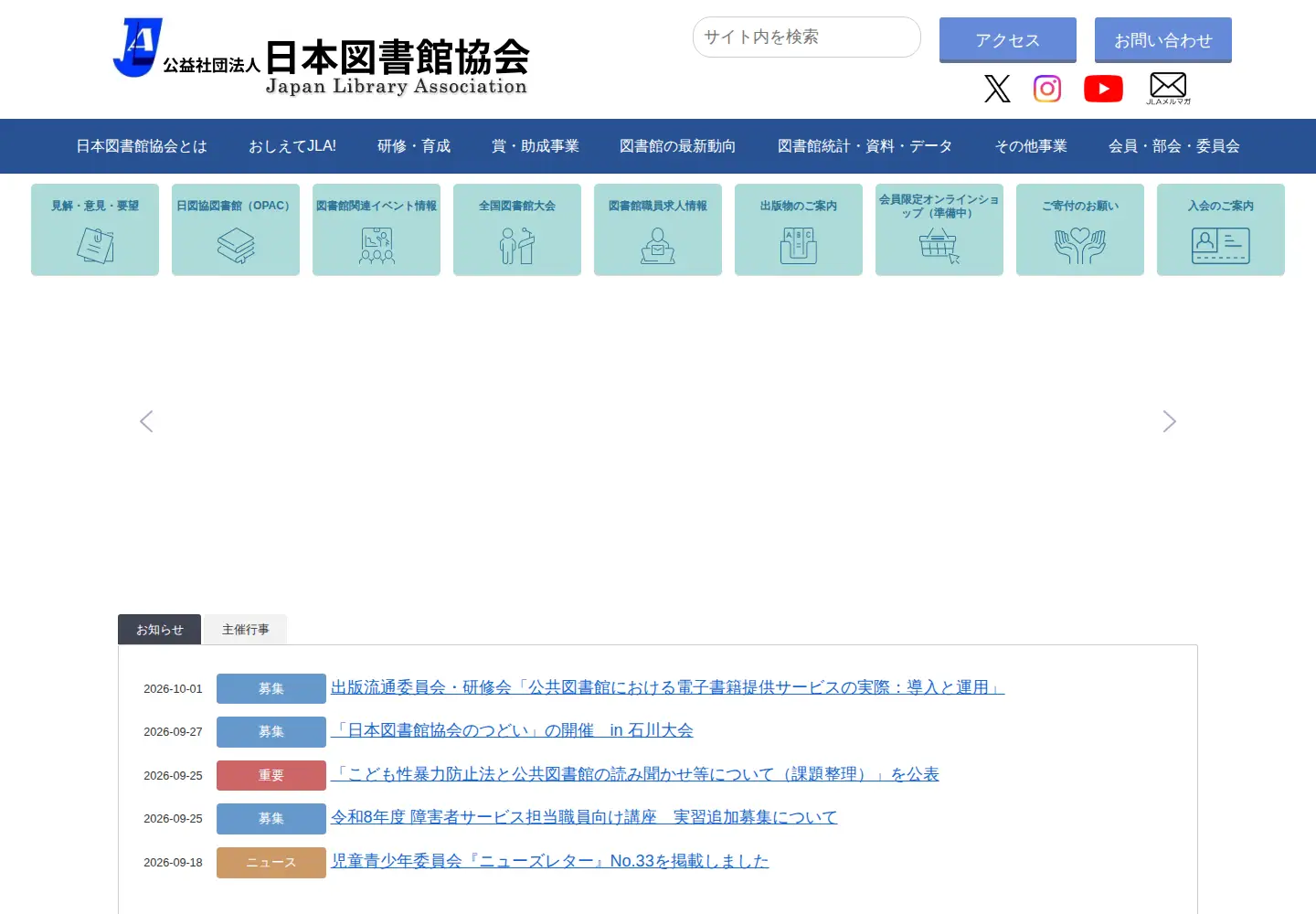Open 令和8年度 障害者サービス担当職員向け講座 link

(x=584, y=817)
